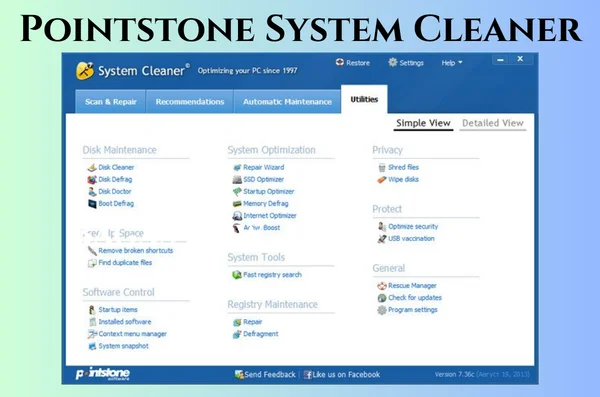Open the Startup Optimizer link

click(x=269, y=191)
